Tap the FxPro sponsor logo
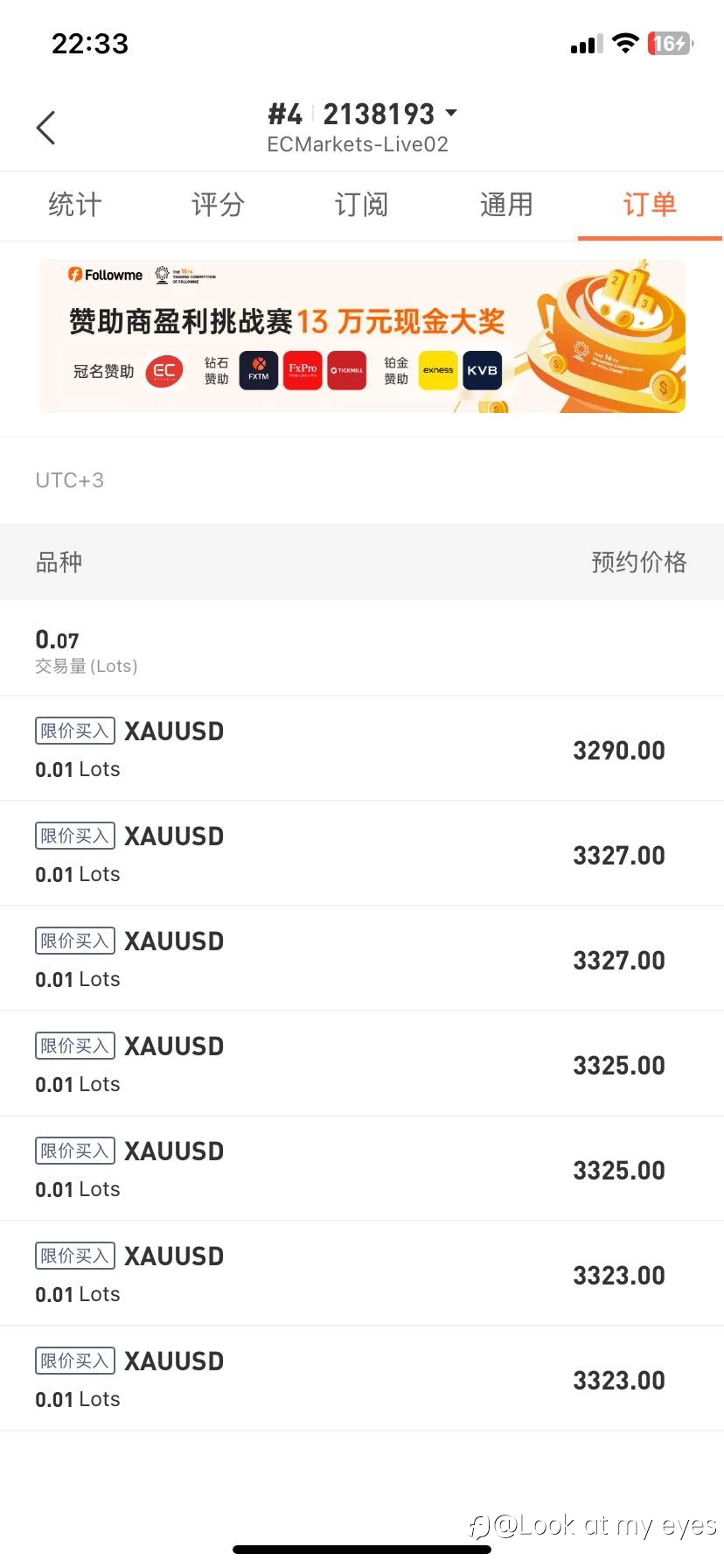Screen dimensions: 724x1568 click(x=303, y=370)
